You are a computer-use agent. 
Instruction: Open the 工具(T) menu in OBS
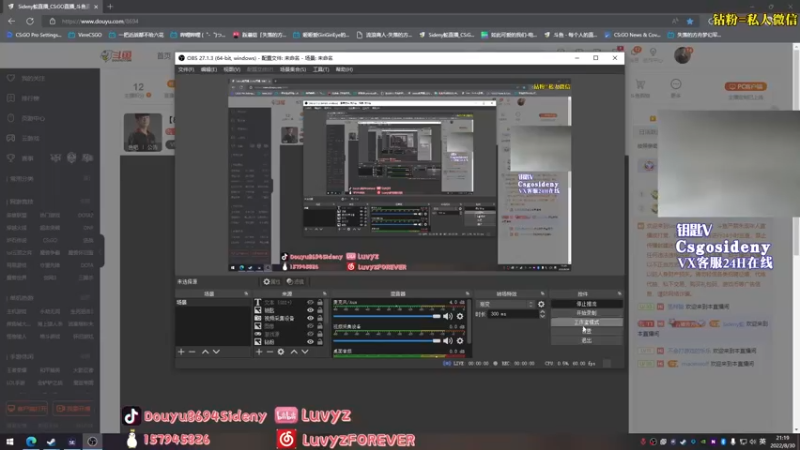tap(321, 69)
